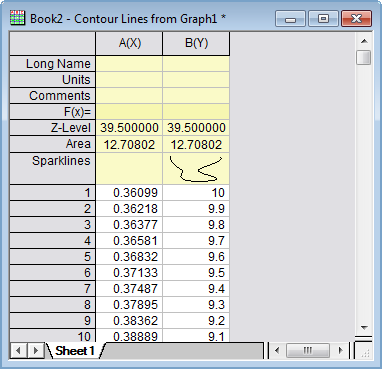This screenshot has width=382, height=369.
Task: Select the Area row label
Action: pyautogui.click(x=53, y=144)
